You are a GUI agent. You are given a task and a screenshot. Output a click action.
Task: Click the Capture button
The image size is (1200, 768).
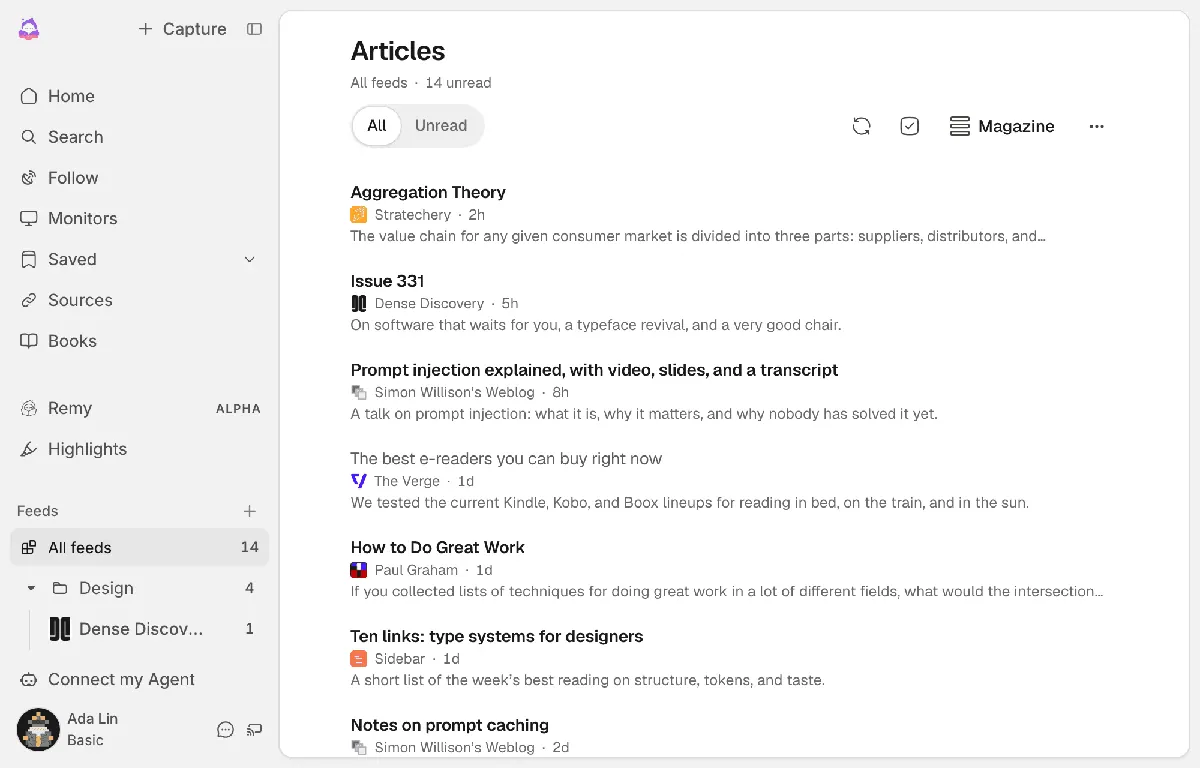(182, 29)
